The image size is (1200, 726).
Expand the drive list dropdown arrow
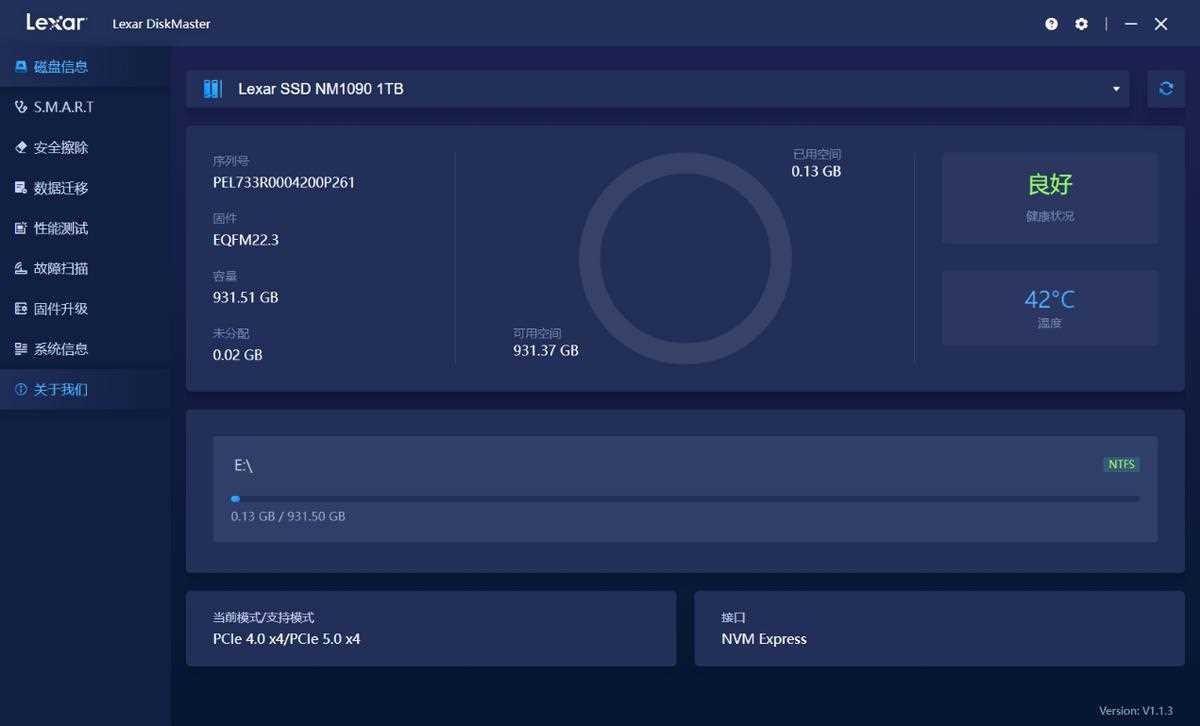pyautogui.click(x=1114, y=89)
